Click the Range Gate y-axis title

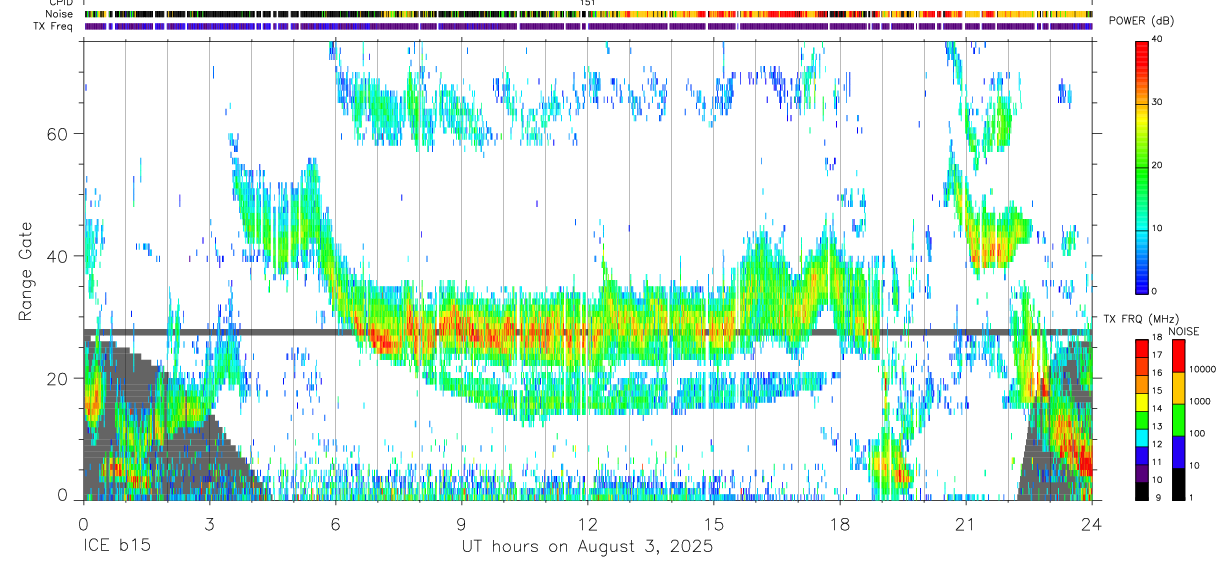26,271
